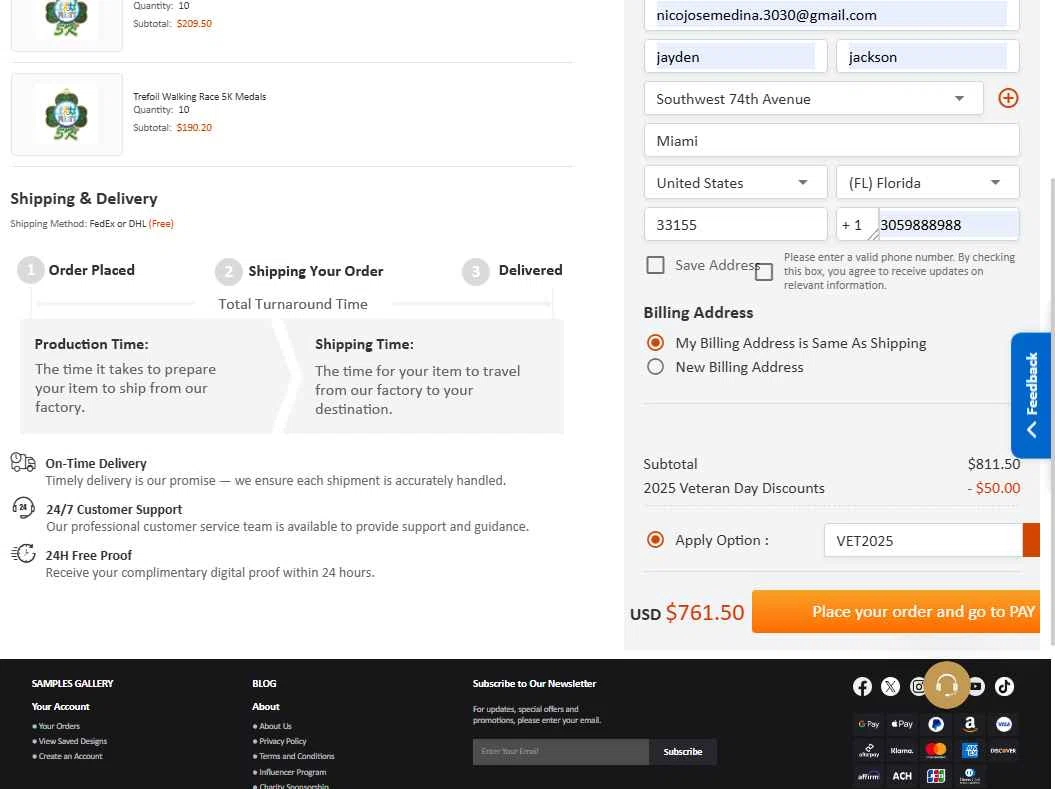Open the About Us footer link
The width and height of the screenshot is (1055, 789).
[275, 726]
